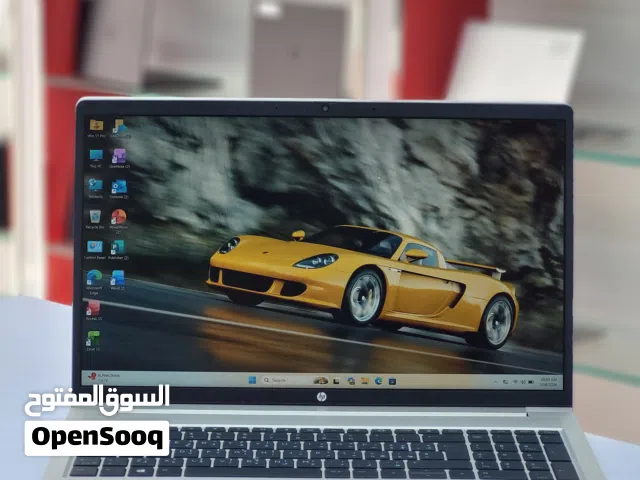This screenshot has height=480, width=640.
Task: Open the clock and date flyout
Action: pos(548,382)
